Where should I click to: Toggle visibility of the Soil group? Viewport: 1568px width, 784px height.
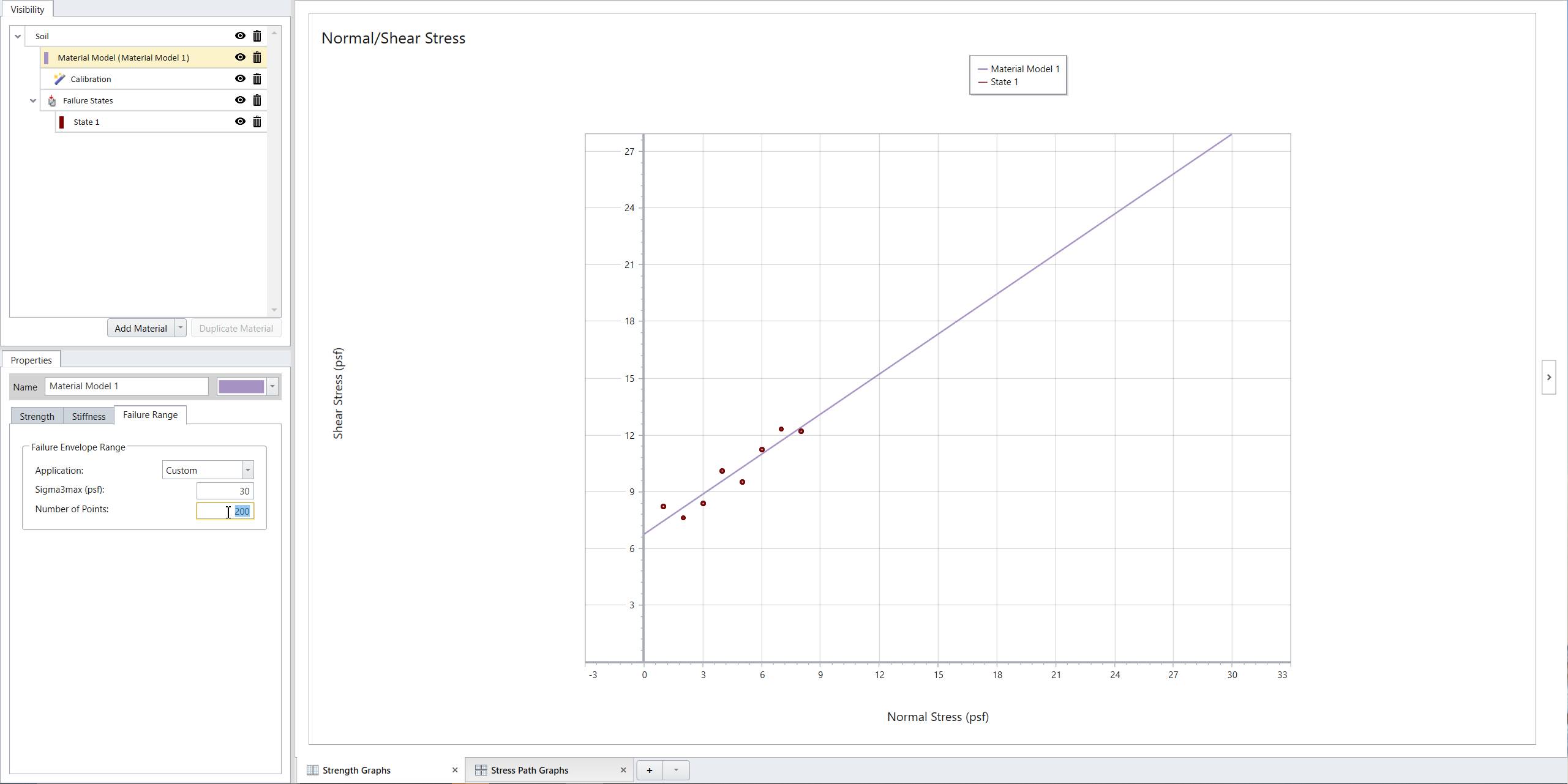tap(240, 35)
